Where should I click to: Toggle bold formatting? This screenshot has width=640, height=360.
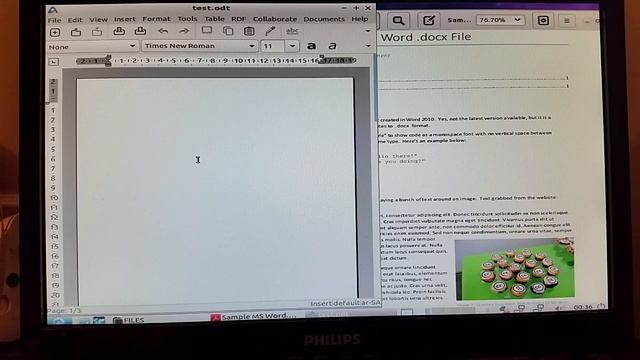(x=311, y=46)
